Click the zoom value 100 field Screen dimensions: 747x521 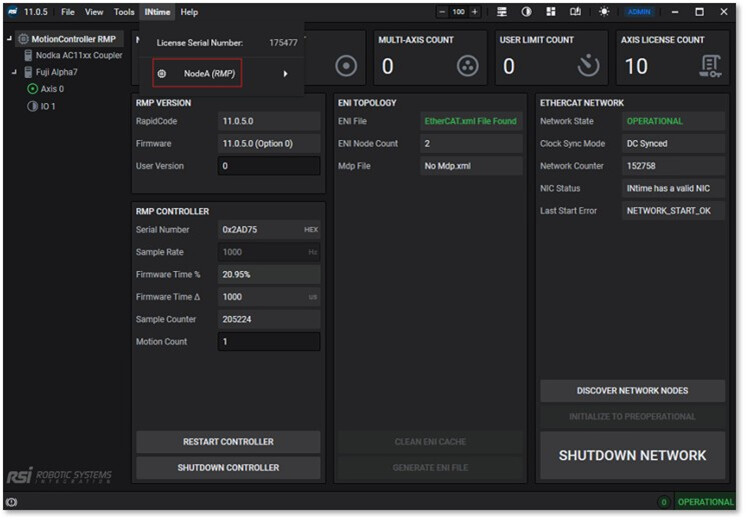458,12
